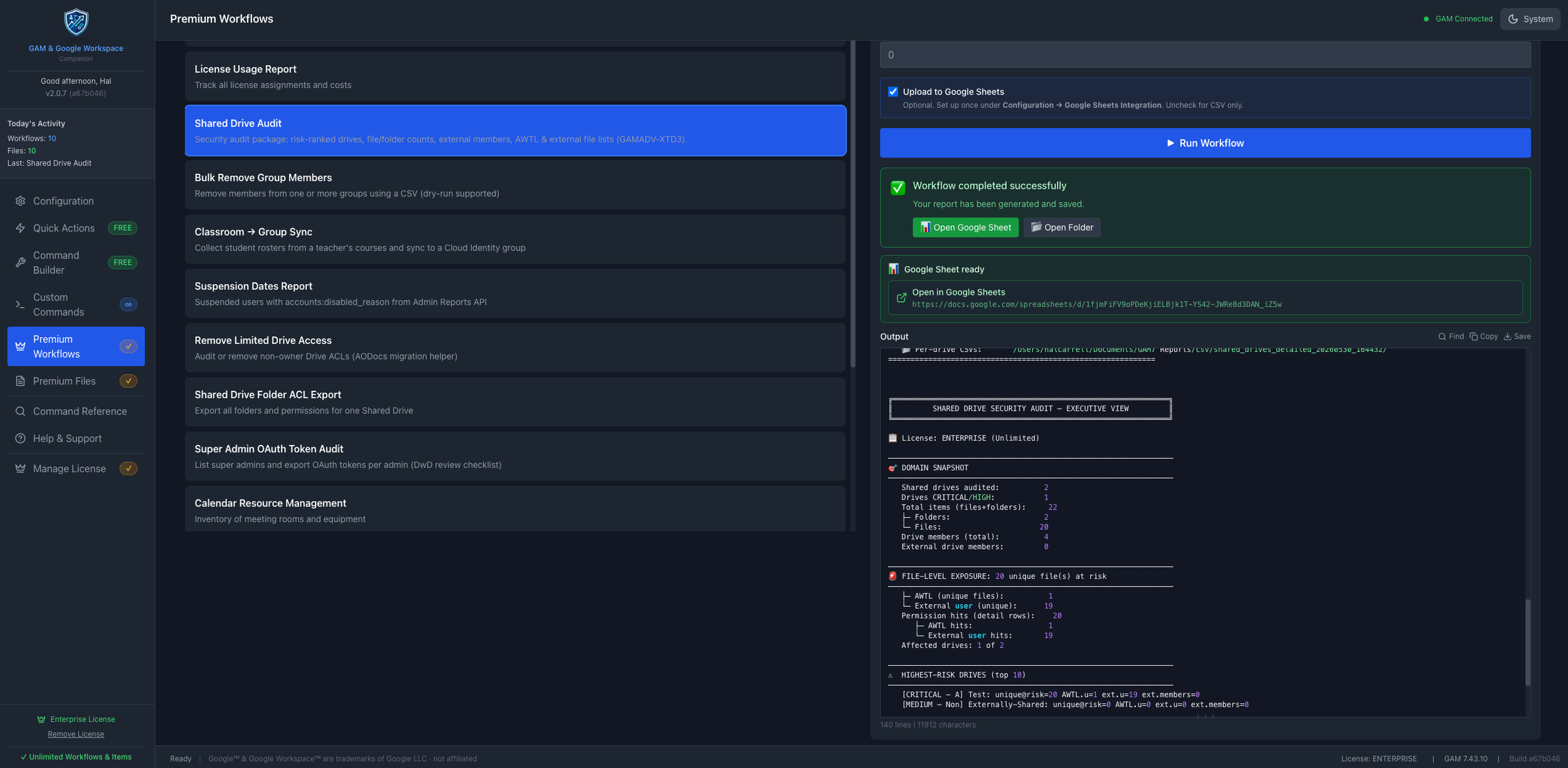Select Classroom → Group Sync workflow

click(515, 239)
